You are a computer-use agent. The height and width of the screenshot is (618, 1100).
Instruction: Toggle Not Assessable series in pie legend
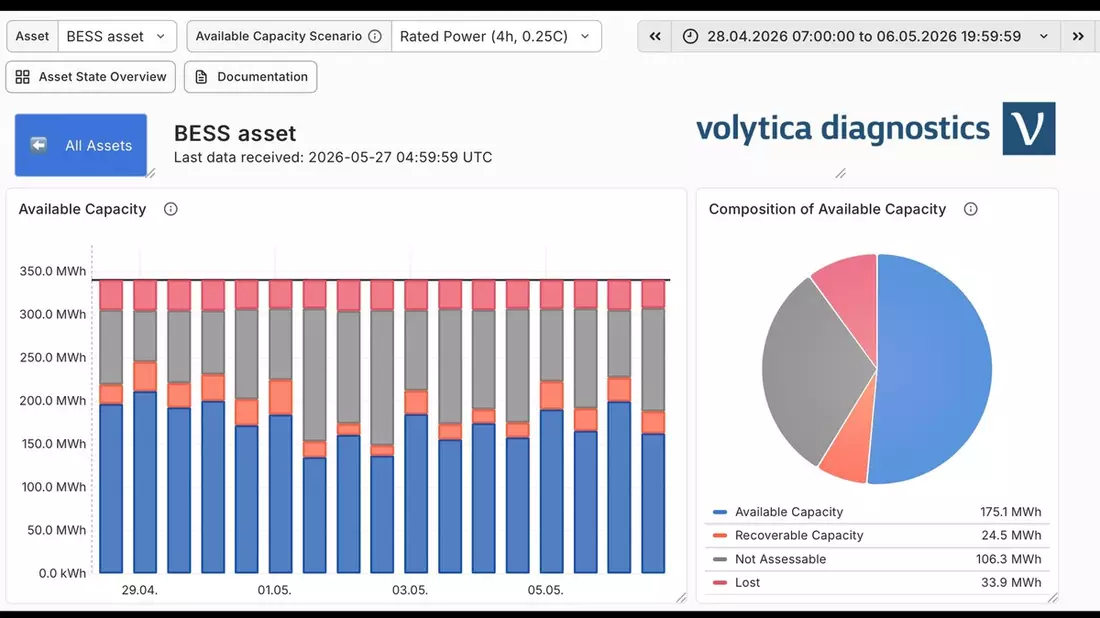tap(780, 559)
